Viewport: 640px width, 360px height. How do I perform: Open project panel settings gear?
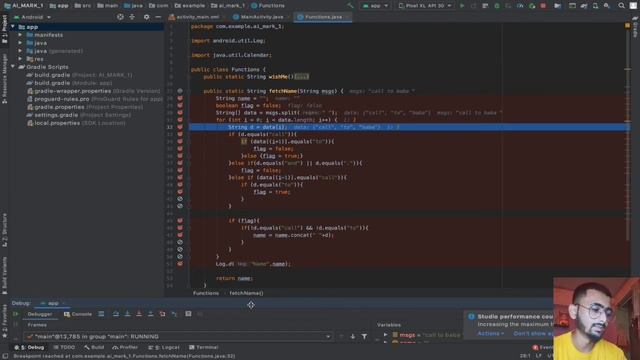[x=147, y=17]
